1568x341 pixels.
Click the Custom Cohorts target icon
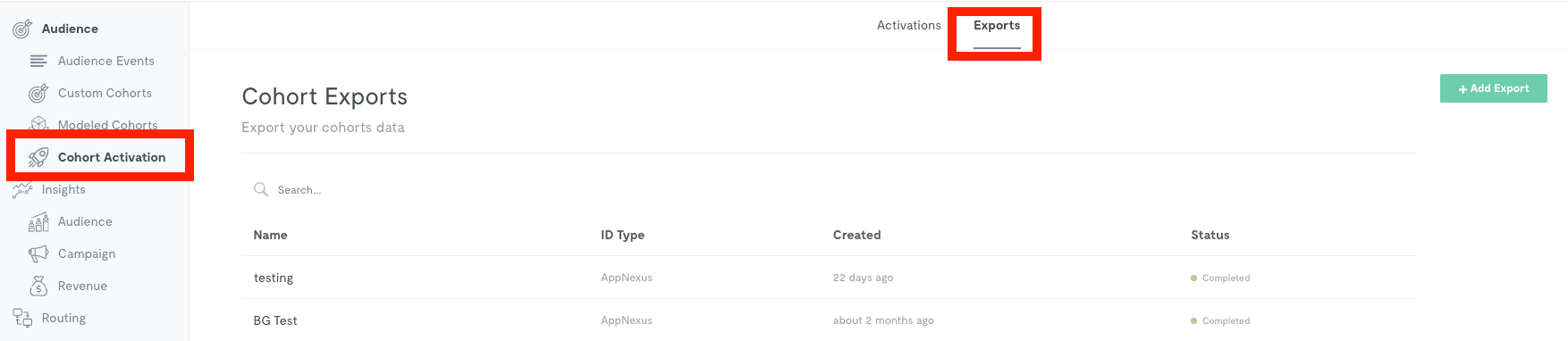coord(38,93)
